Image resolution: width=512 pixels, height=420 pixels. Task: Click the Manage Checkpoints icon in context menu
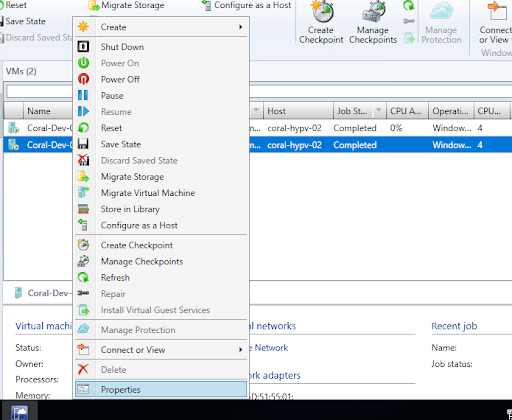[83, 261]
